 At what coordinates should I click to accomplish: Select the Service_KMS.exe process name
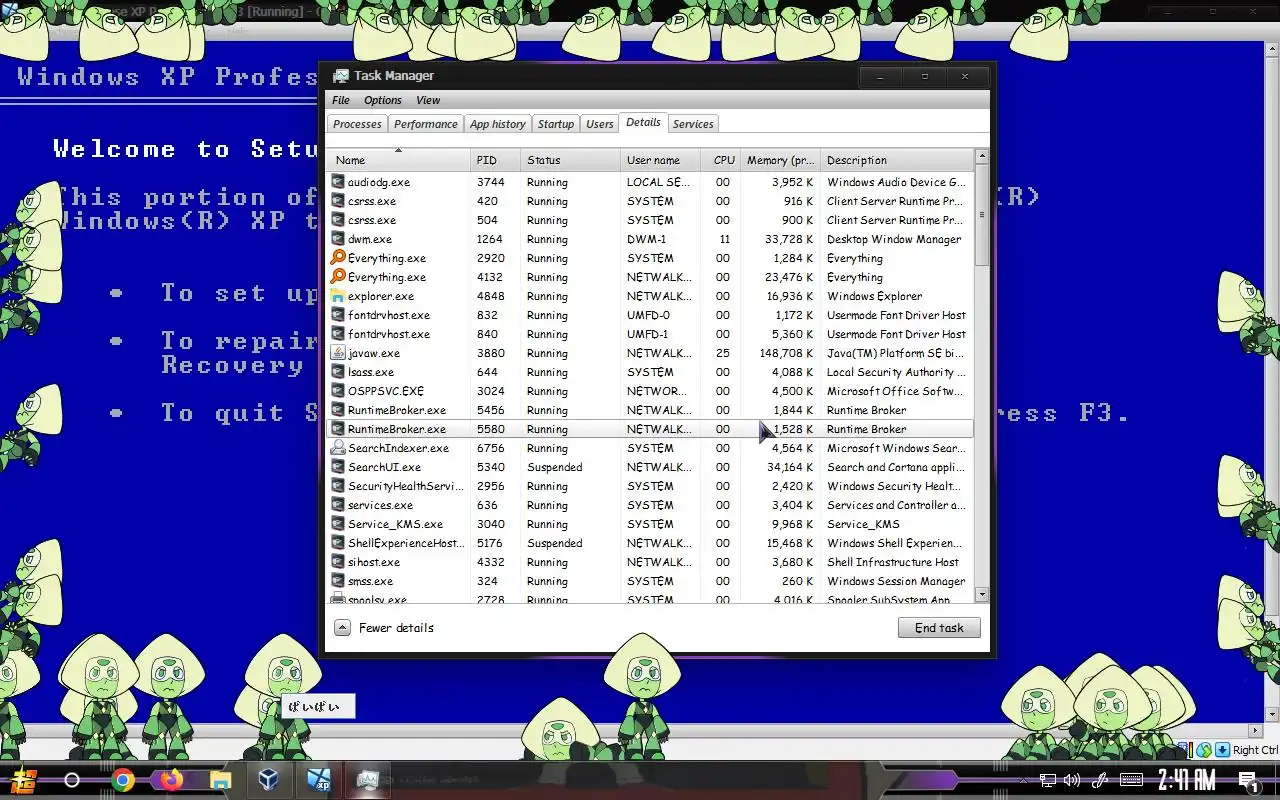point(395,524)
